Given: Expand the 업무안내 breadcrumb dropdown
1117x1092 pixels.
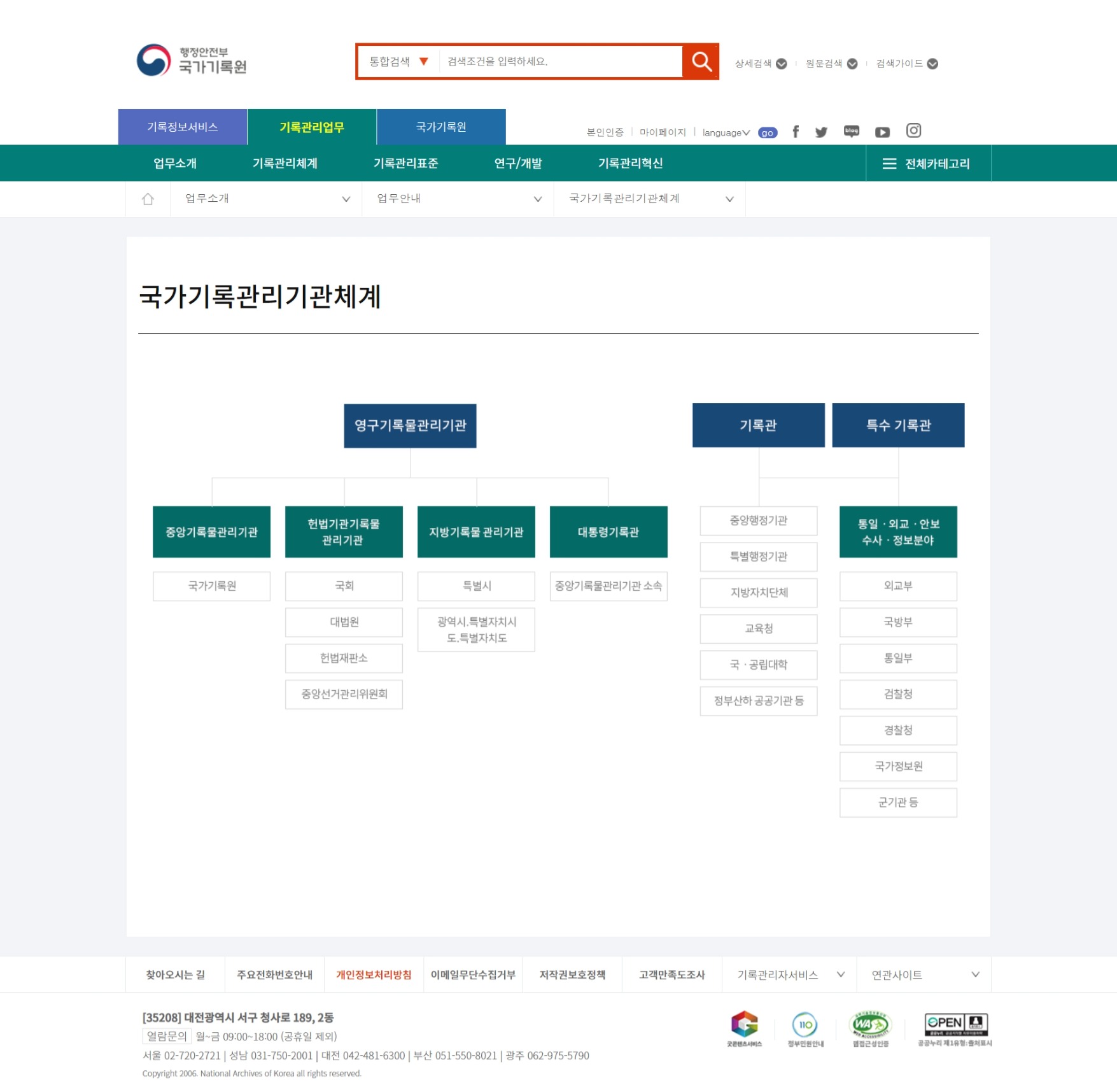Looking at the screenshot, I should [x=458, y=199].
